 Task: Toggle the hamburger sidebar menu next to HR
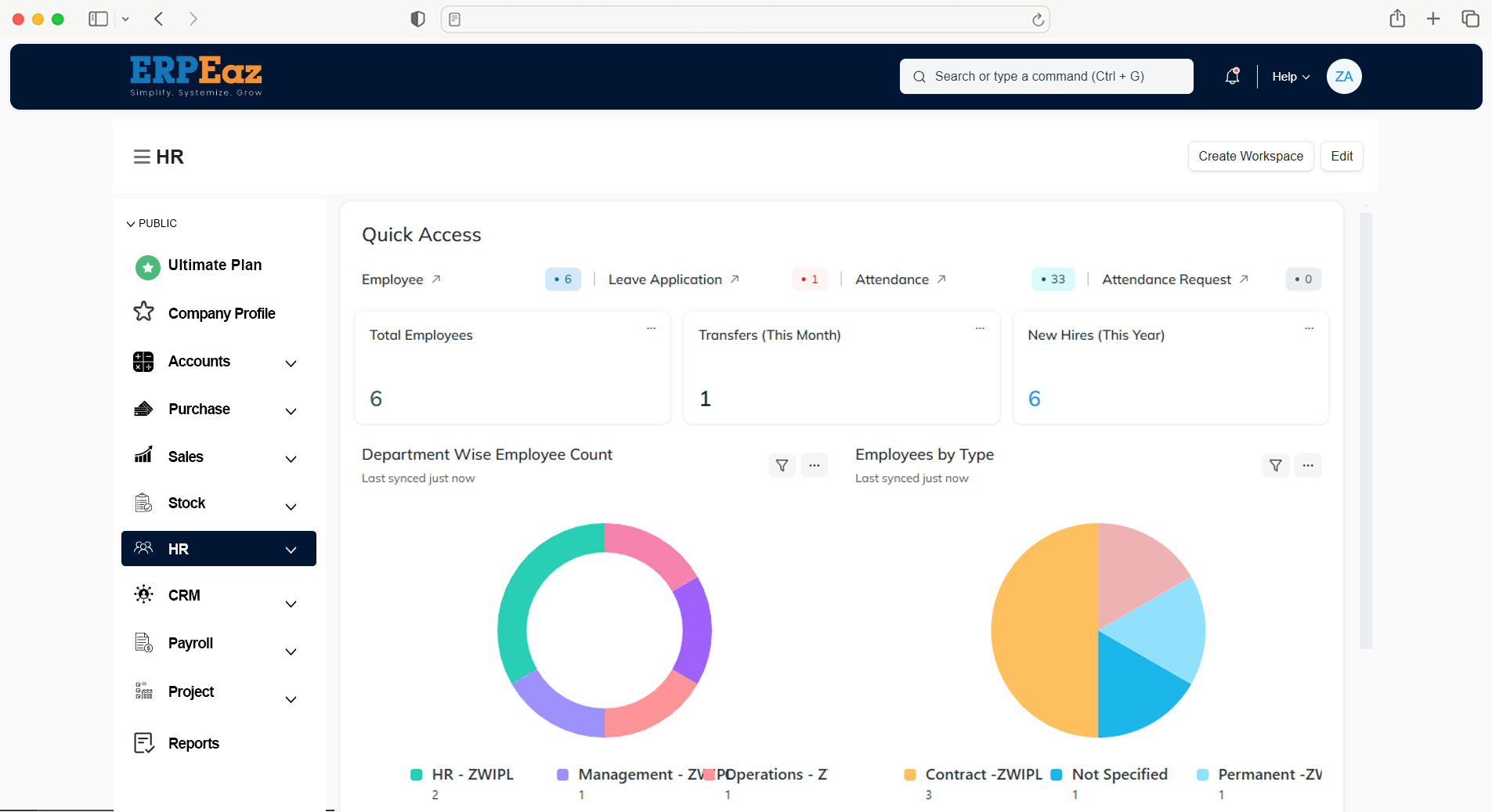[x=142, y=157]
